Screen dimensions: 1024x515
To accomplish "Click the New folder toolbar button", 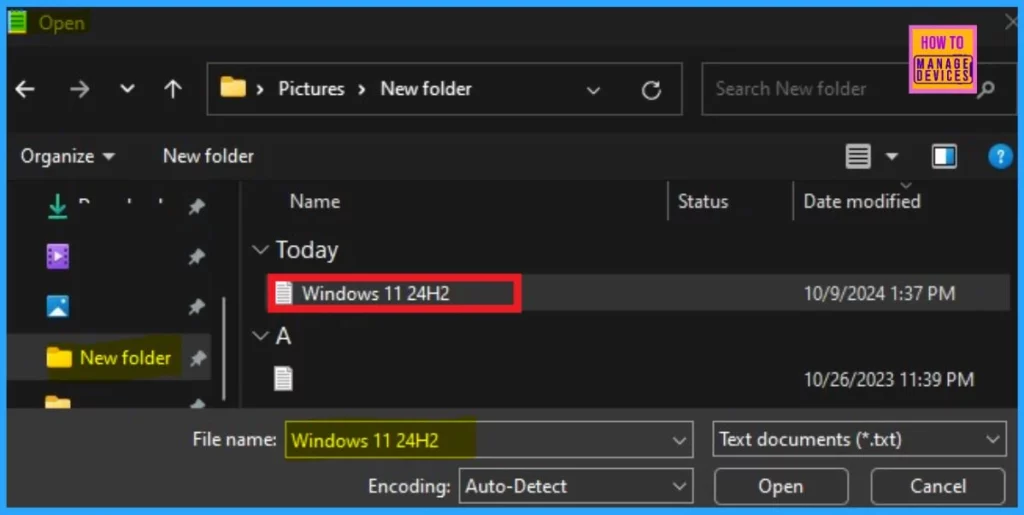I will [x=208, y=156].
